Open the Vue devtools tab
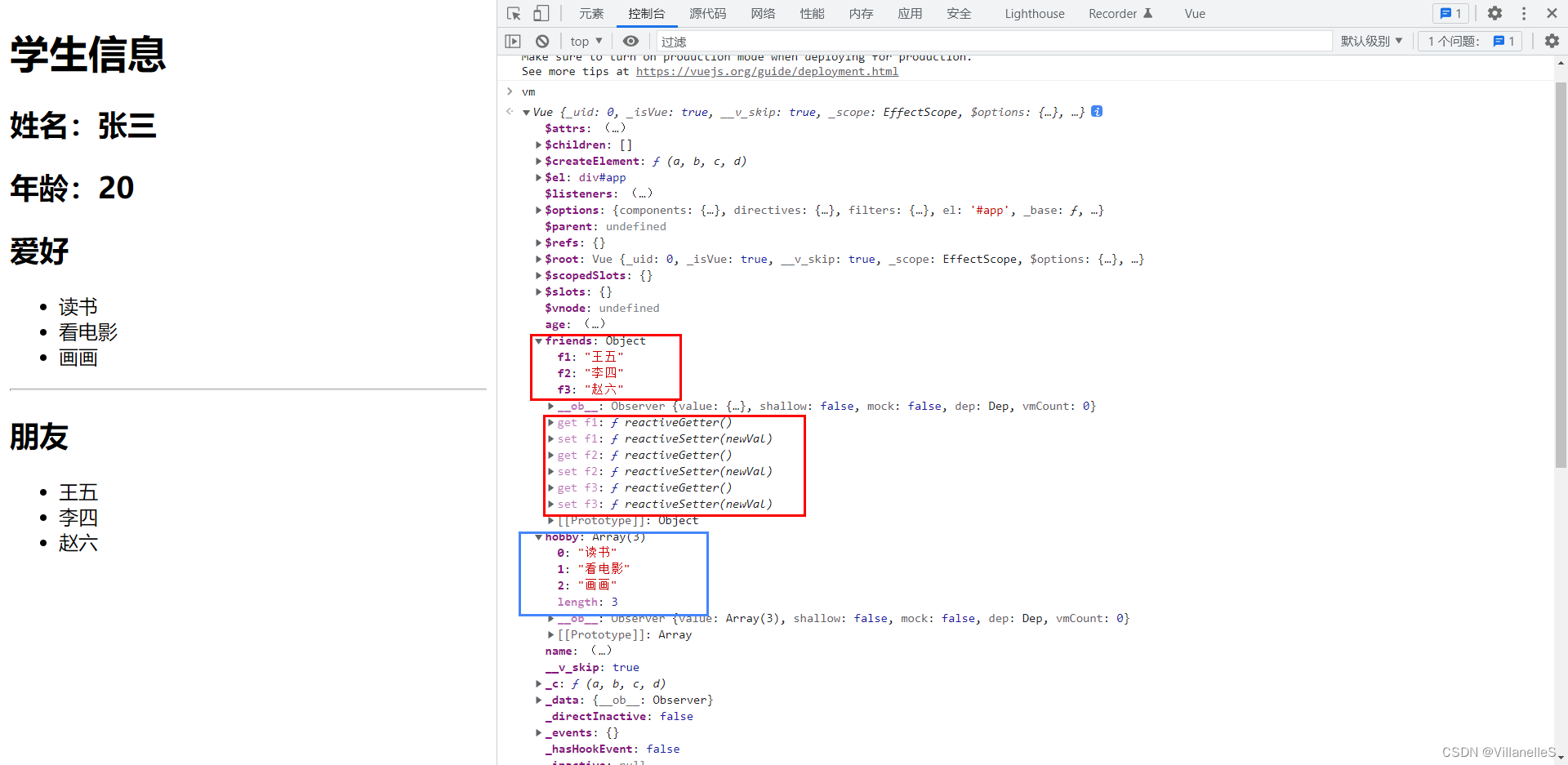Viewport: 1568px width, 765px height. click(x=1195, y=14)
